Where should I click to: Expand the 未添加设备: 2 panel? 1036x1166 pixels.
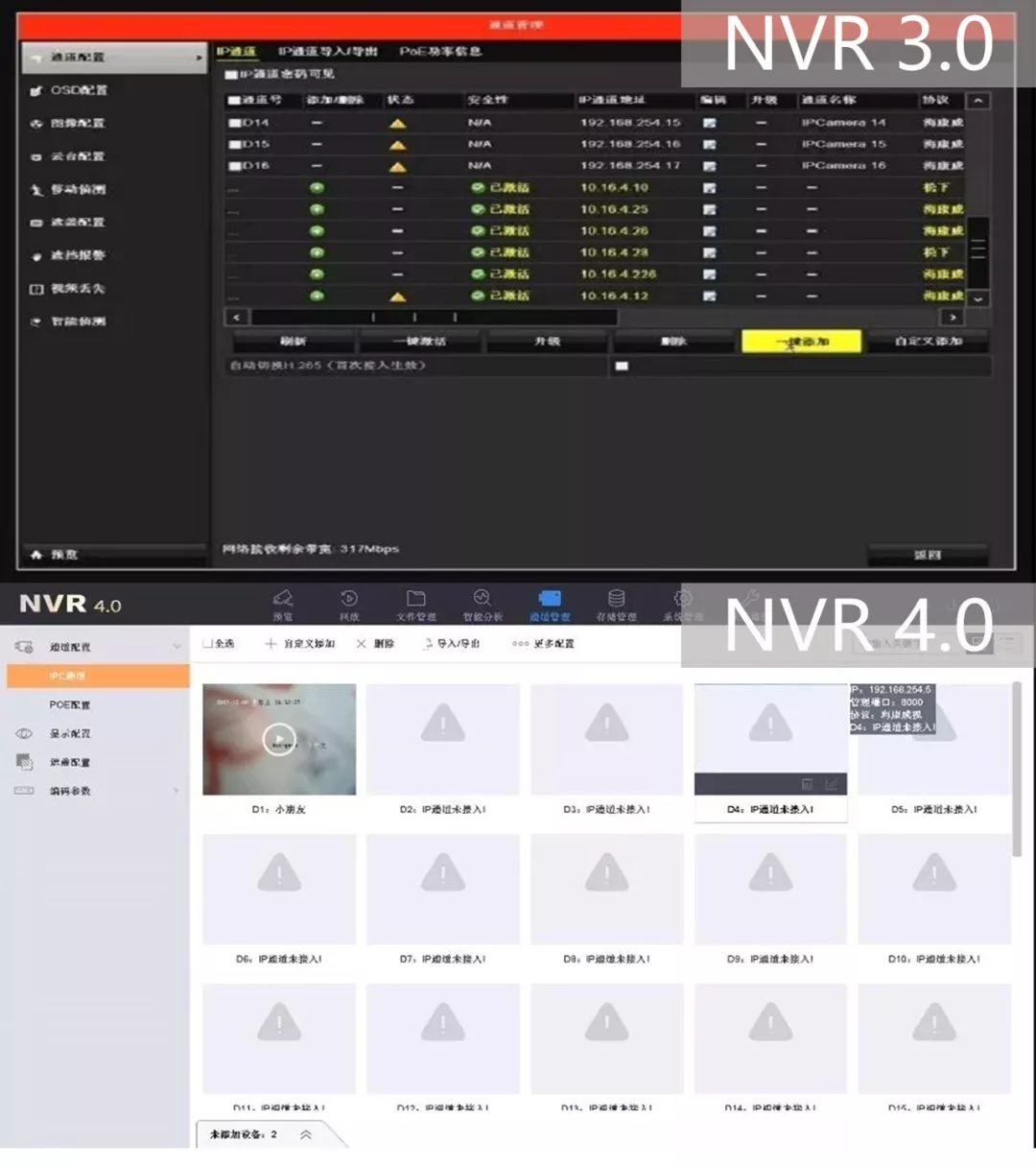pyautogui.click(x=306, y=1134)
